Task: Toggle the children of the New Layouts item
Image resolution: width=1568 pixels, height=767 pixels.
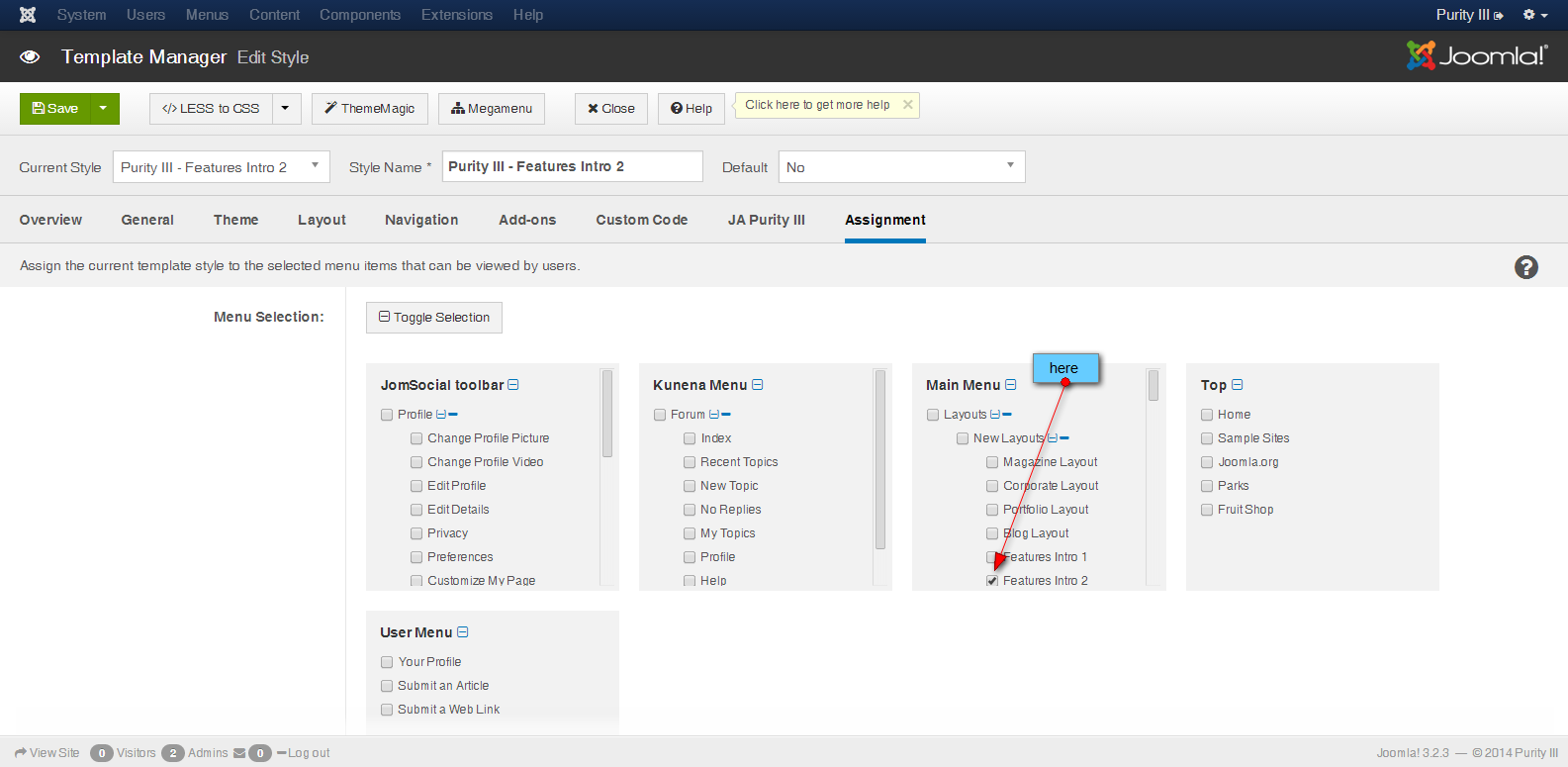Action: 1053,438
